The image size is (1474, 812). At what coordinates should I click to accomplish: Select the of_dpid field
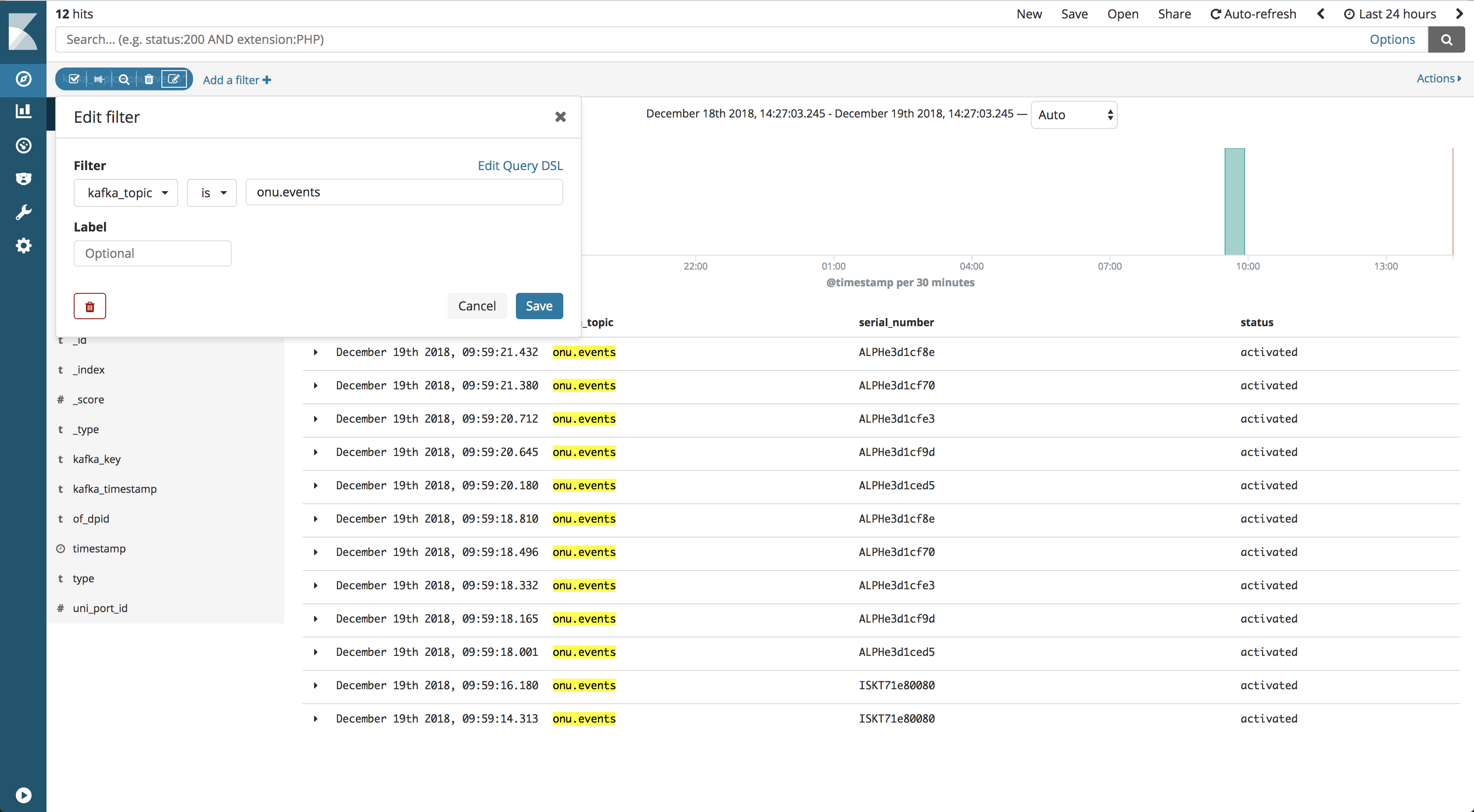pos(91,519)
